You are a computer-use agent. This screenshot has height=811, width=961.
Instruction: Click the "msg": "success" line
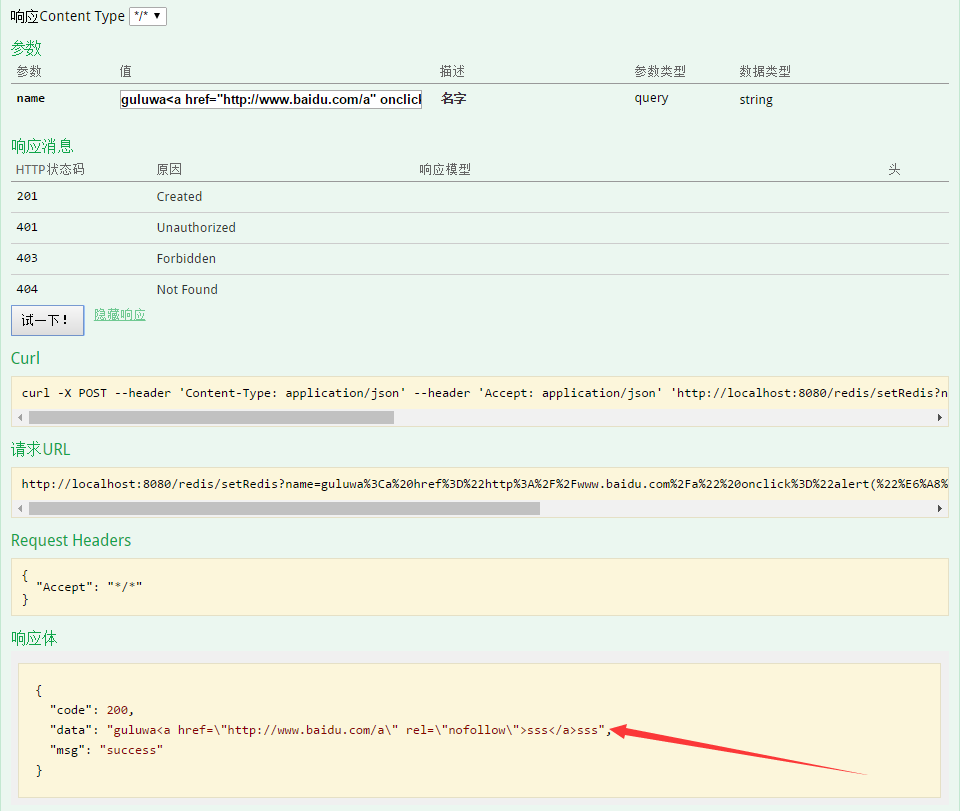pos(107,750)
